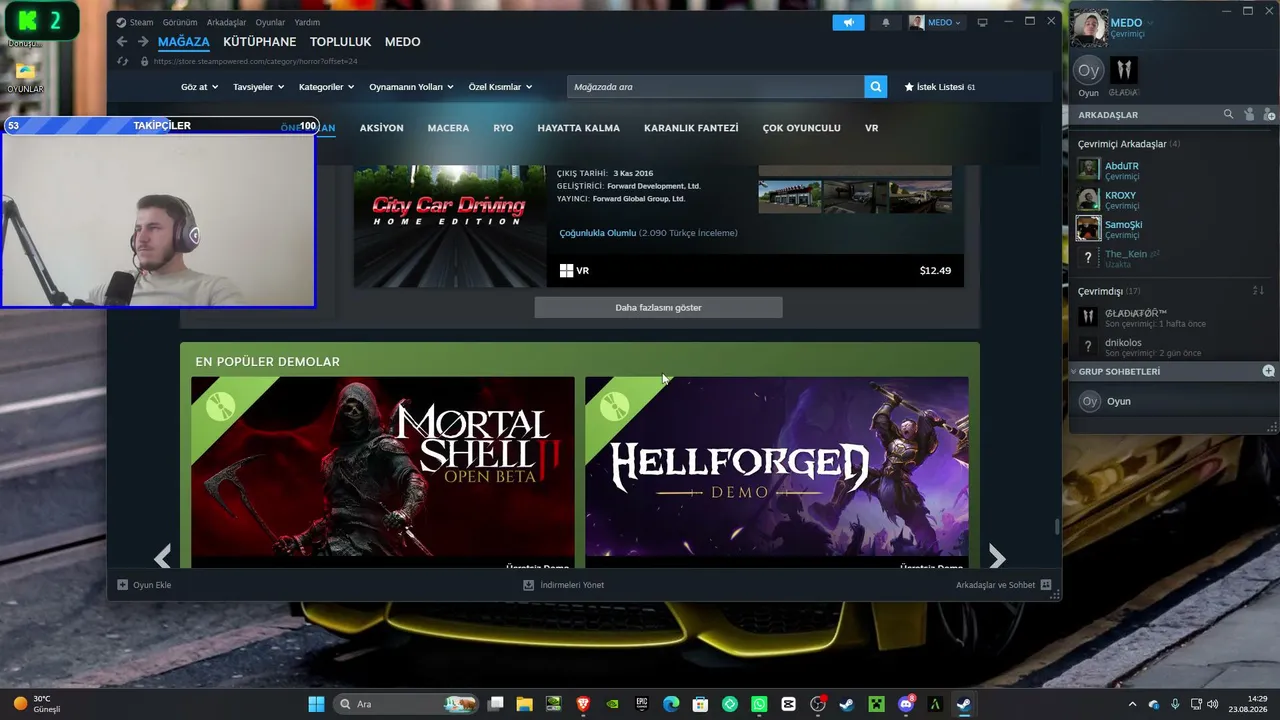Image resolution: width=1280 pixels, height=720 pixels.
Task: Switch Steam to Big Picture mode icon
Action: (x=982, y=22)
